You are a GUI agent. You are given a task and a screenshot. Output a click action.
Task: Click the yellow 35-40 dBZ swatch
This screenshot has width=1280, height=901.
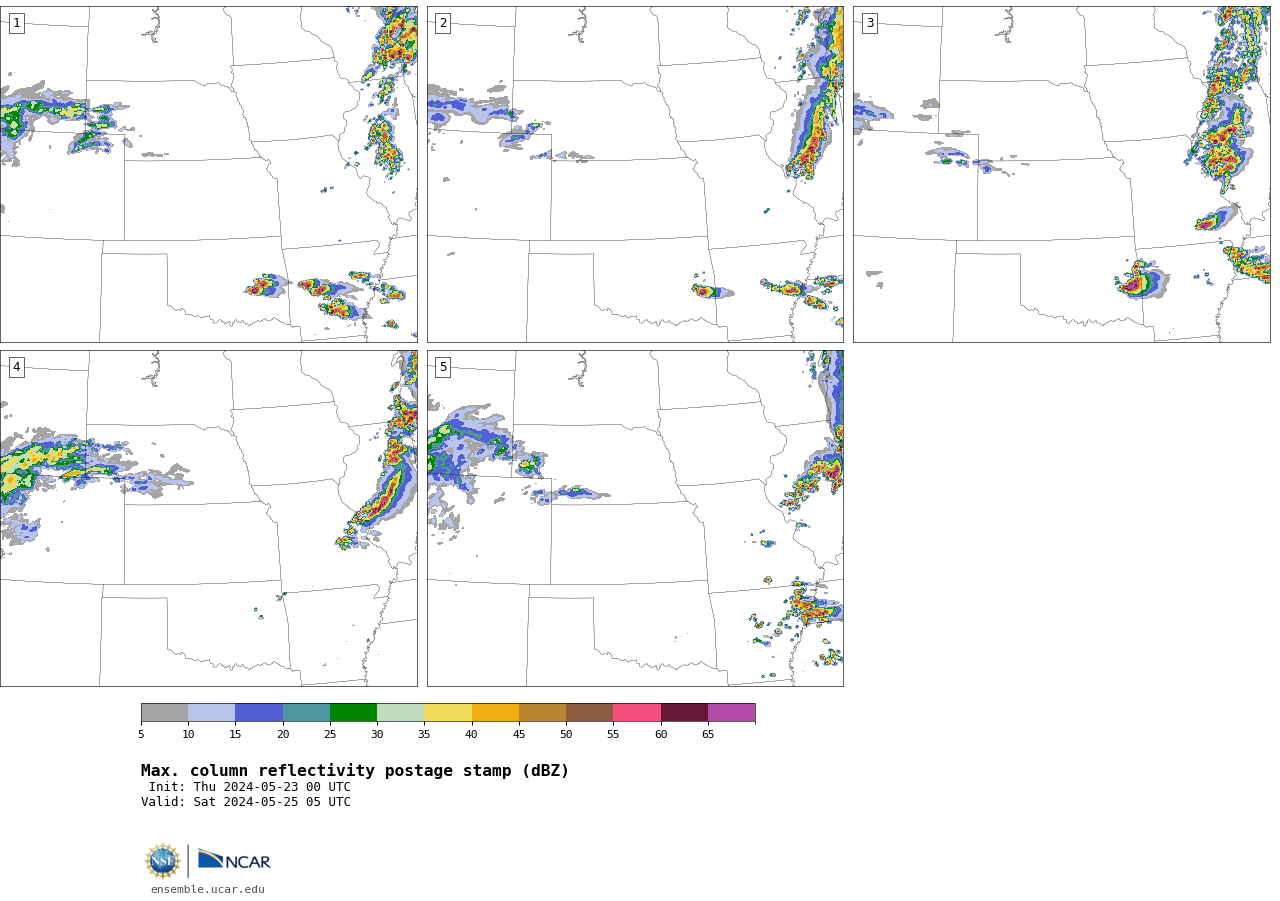[x=448, y=713]
